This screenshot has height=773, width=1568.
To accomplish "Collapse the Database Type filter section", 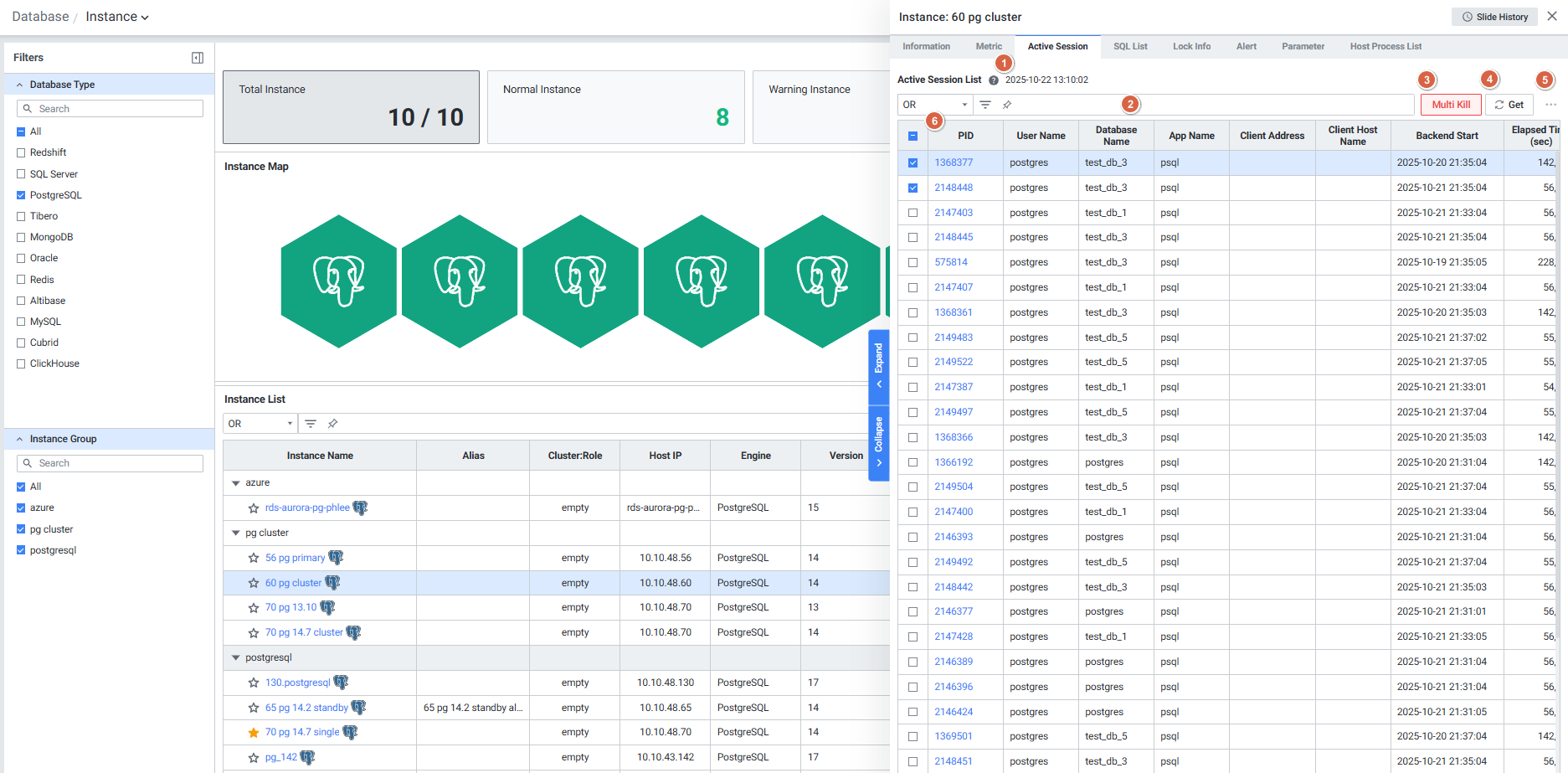I will point(20,85).
